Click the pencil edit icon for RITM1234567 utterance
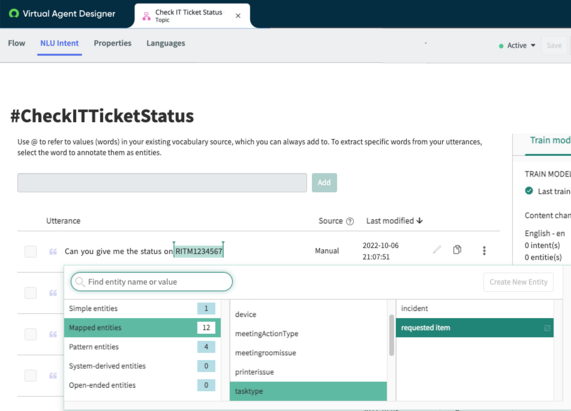Image resolution: width=571 pixels, height=411 pixels. click(x=437, y=250)
